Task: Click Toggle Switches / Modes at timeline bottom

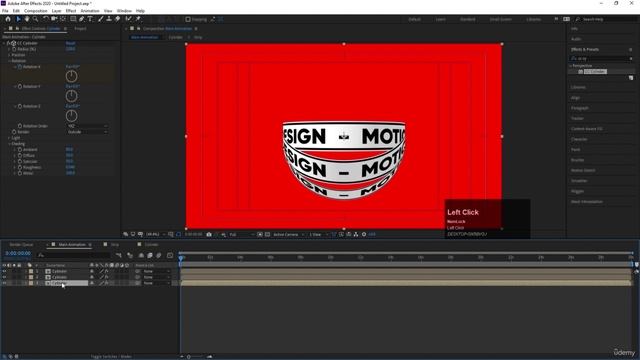Action: click(111, 356)
